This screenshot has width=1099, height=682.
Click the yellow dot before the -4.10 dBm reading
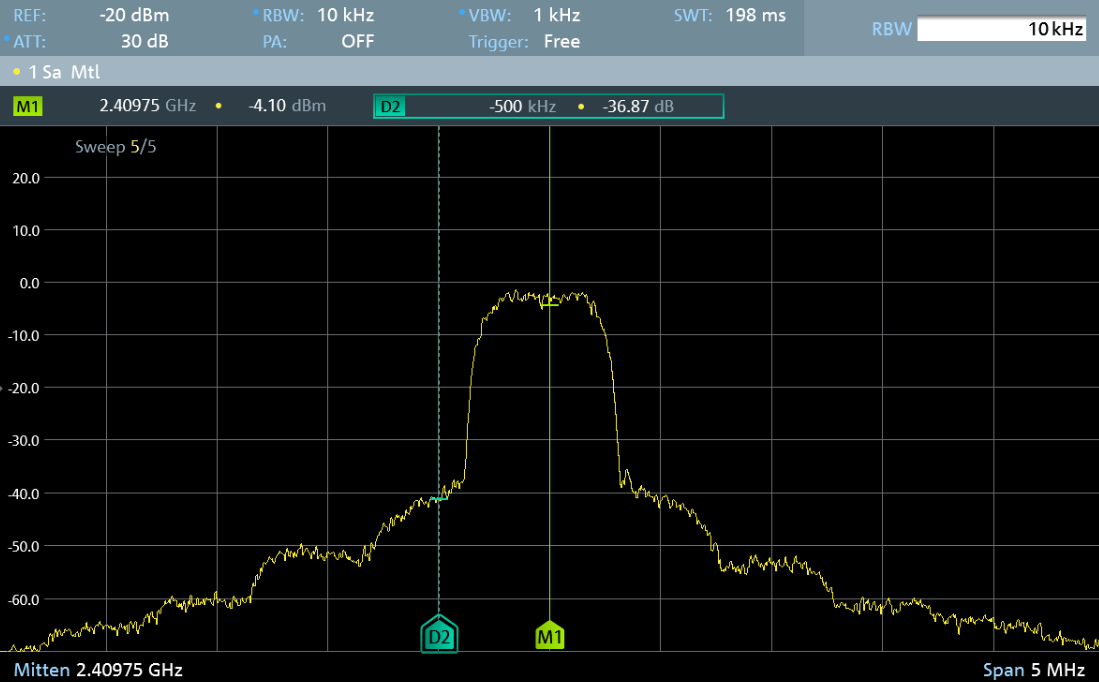218,106
